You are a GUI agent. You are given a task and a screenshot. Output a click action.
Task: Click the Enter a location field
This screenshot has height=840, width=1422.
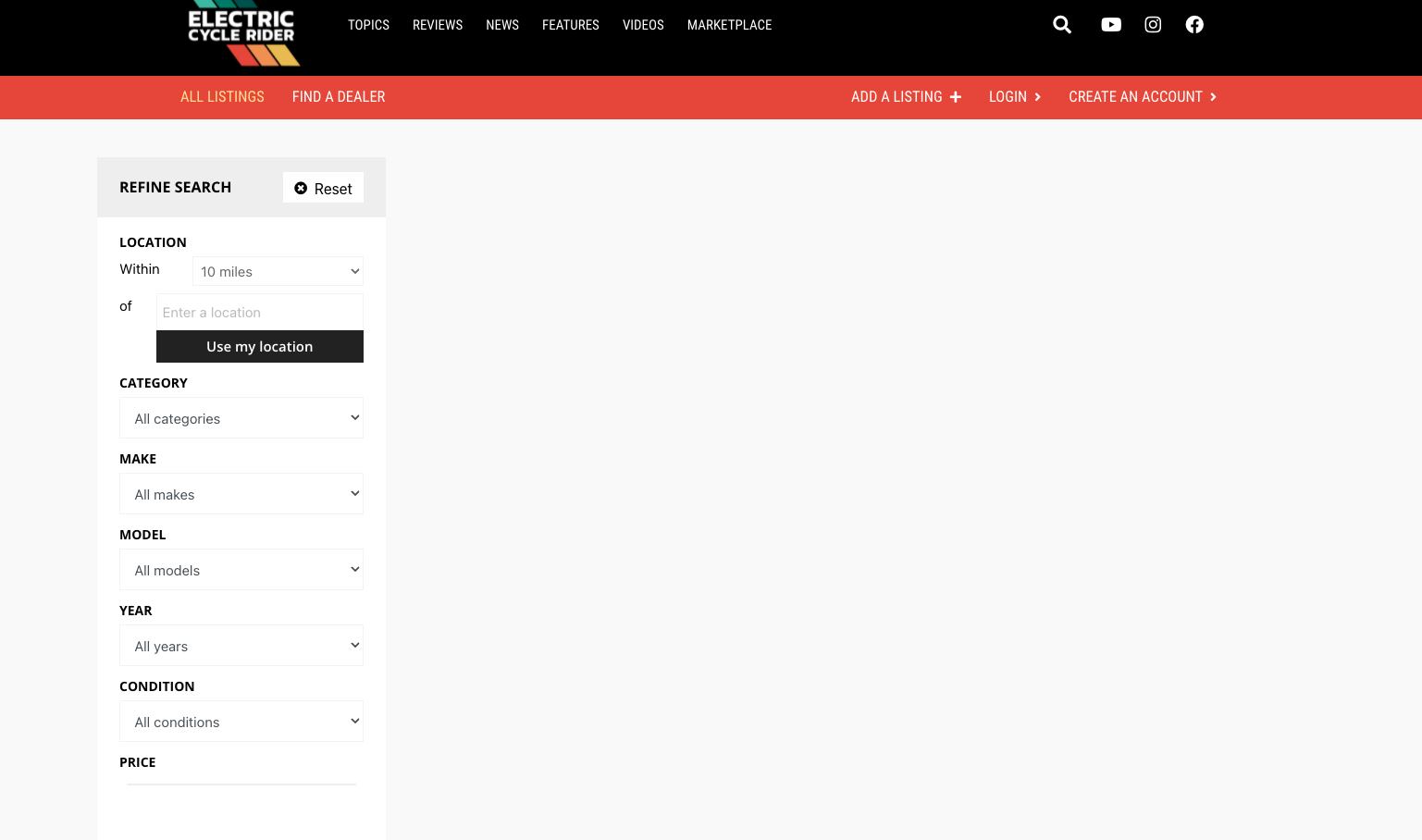(259, 313)
